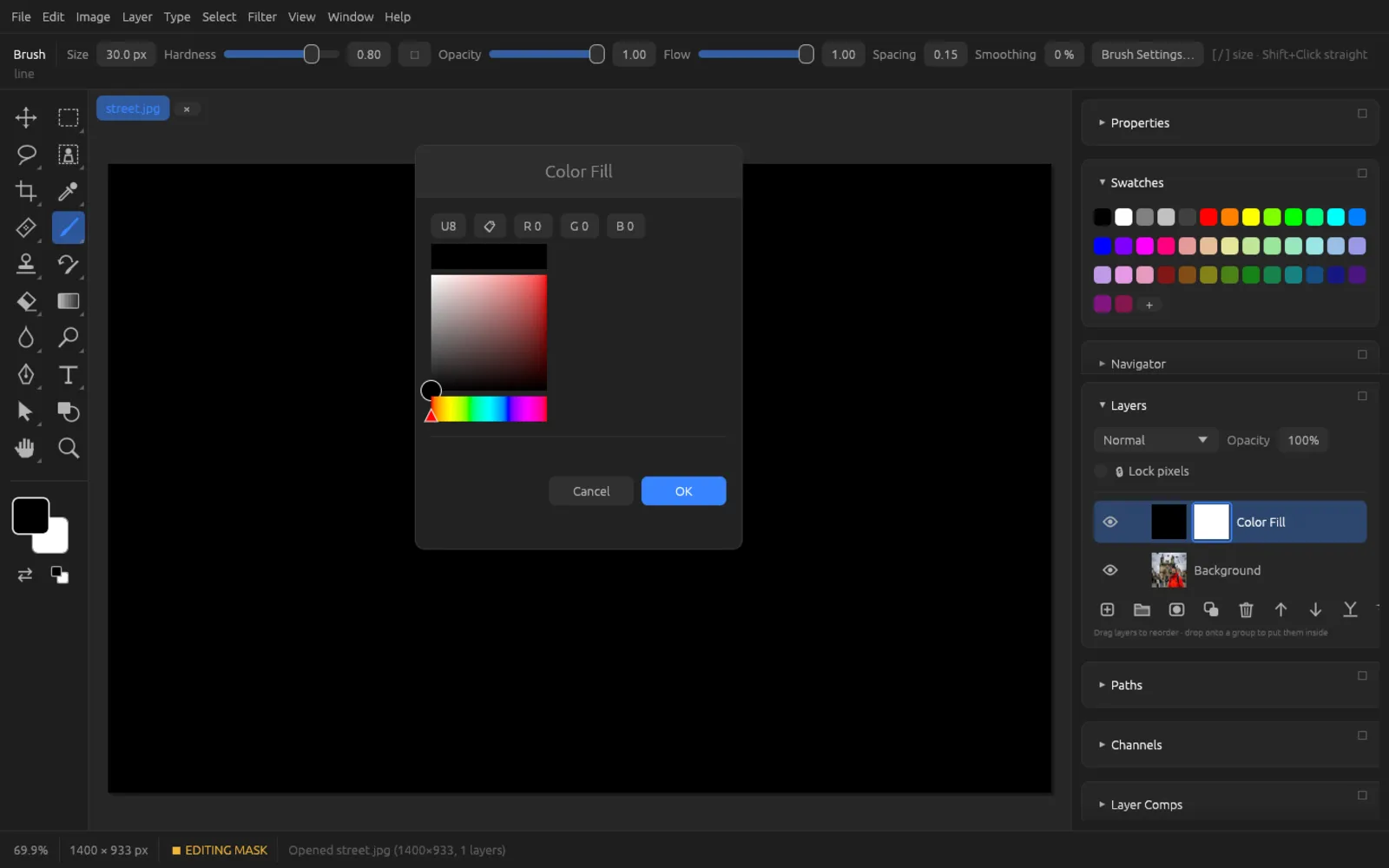Enable Lock pixels checkbox
1389x868 pixels.
point(1101,471)
